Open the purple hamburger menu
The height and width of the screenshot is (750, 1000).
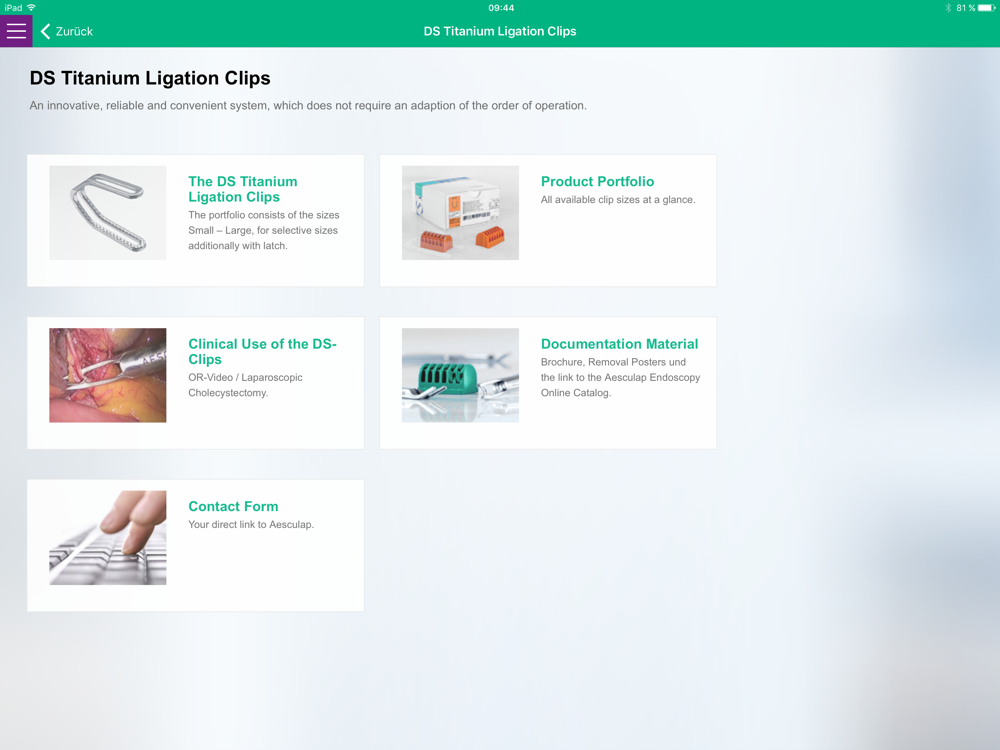[x=16, y=31]
